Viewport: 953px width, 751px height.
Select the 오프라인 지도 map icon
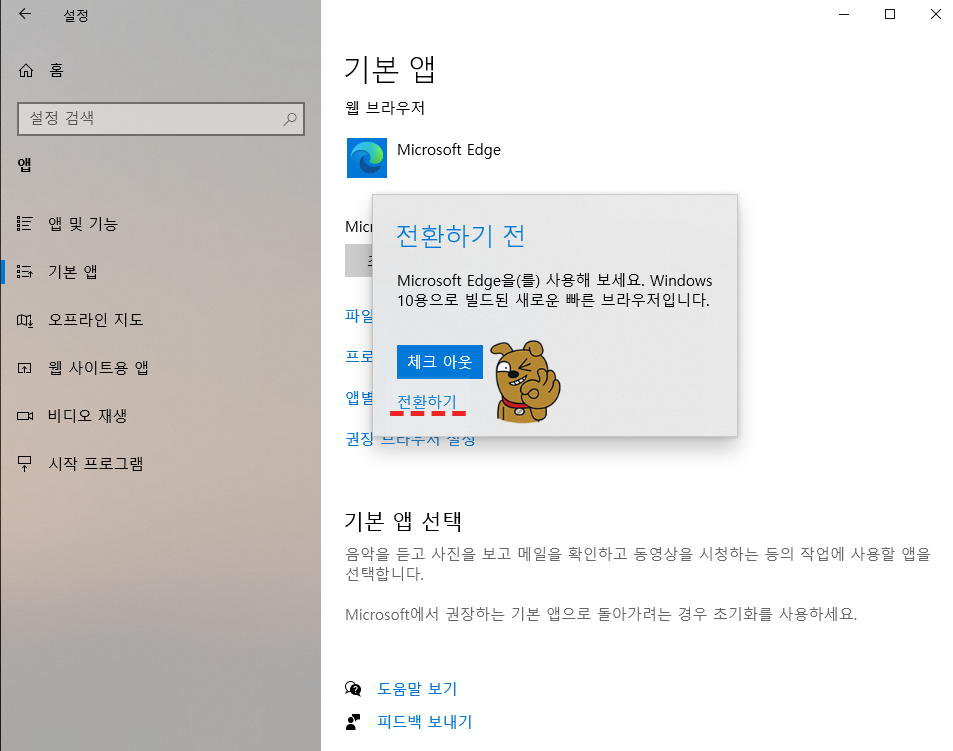25,320
